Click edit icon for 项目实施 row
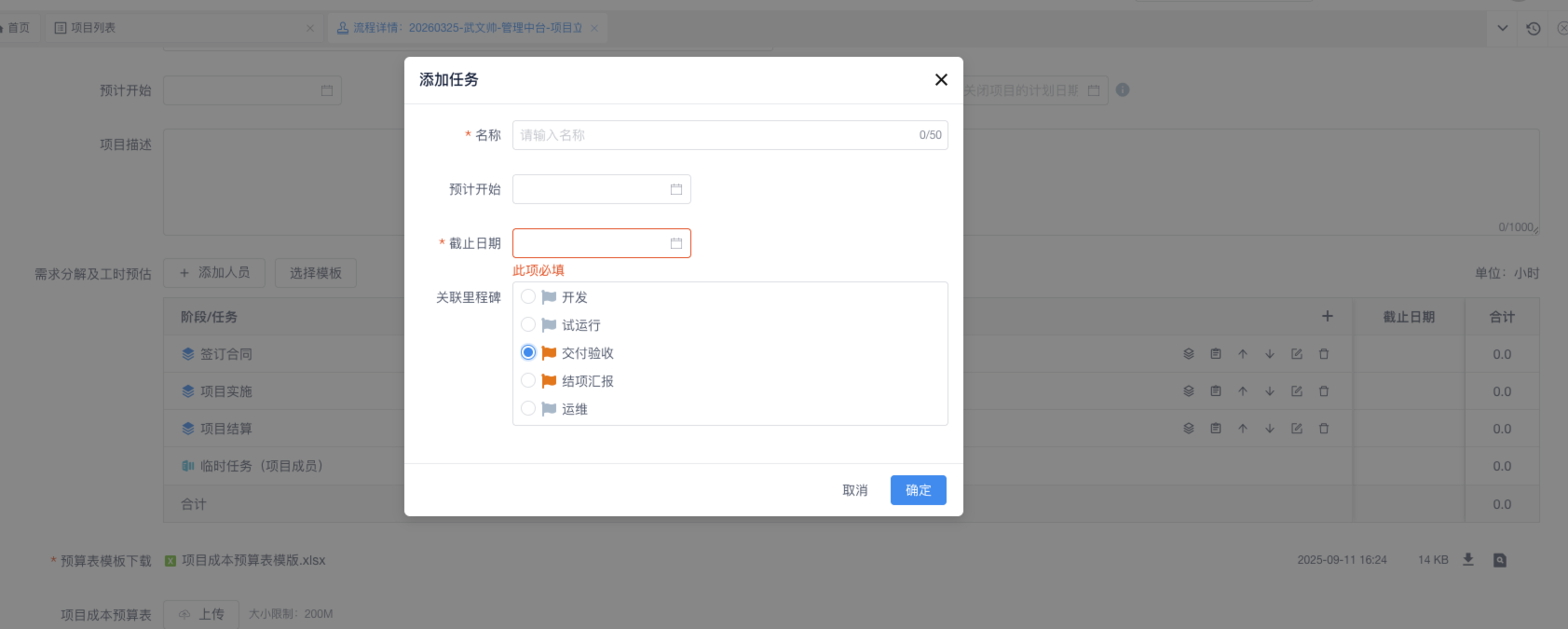The width and height of the screenshot is (1568, 629). (x=1296, y=391)
